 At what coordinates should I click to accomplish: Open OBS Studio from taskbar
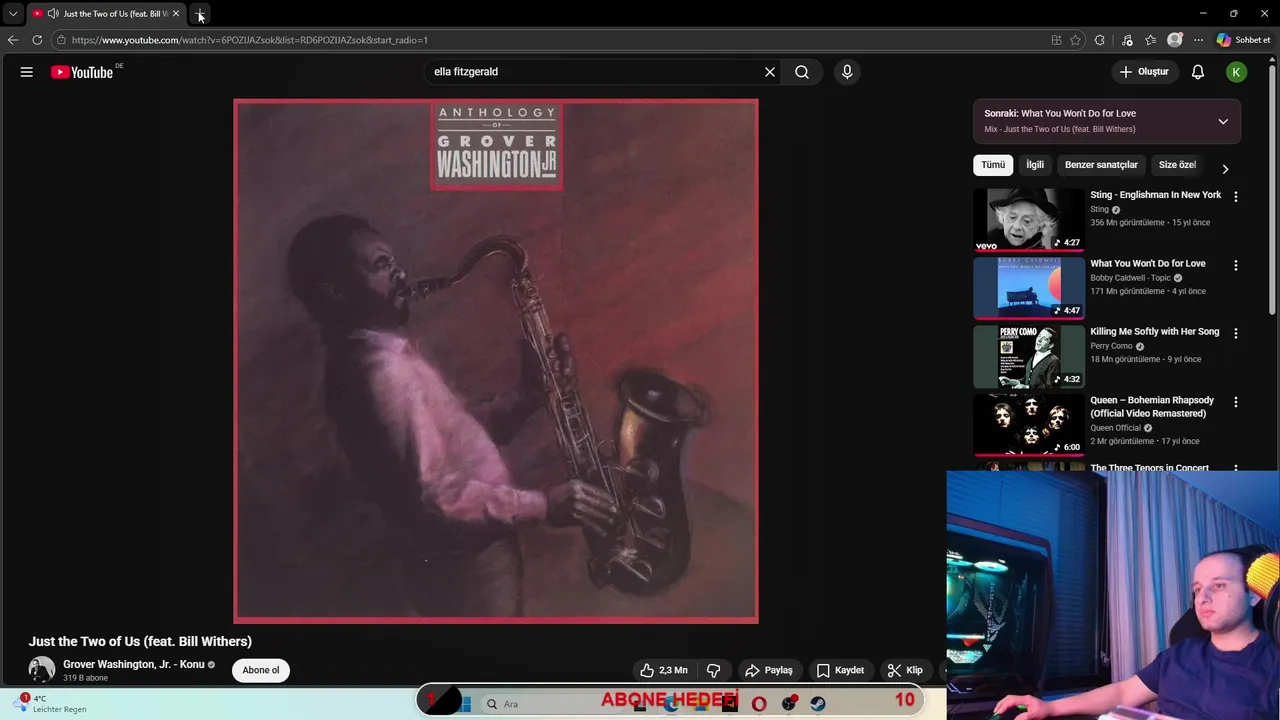(x=789, y=704)
